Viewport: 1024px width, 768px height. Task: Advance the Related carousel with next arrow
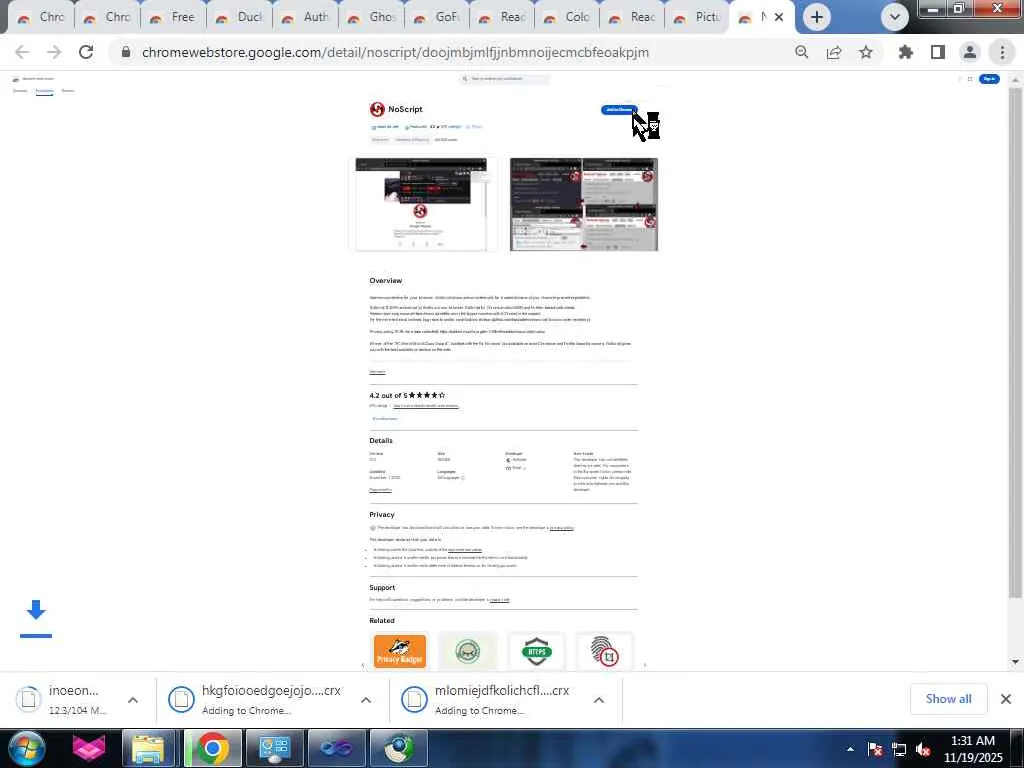(645, 665)
